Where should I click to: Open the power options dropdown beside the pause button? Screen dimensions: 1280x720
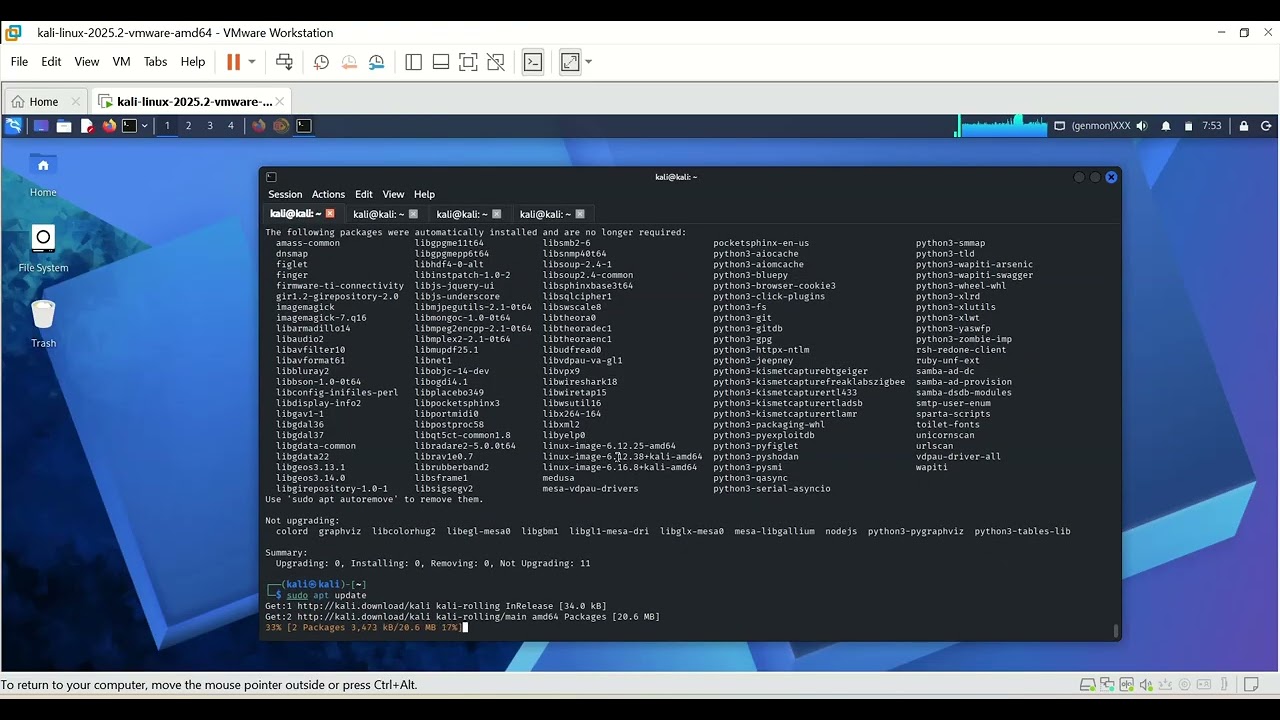click(252, 62)
